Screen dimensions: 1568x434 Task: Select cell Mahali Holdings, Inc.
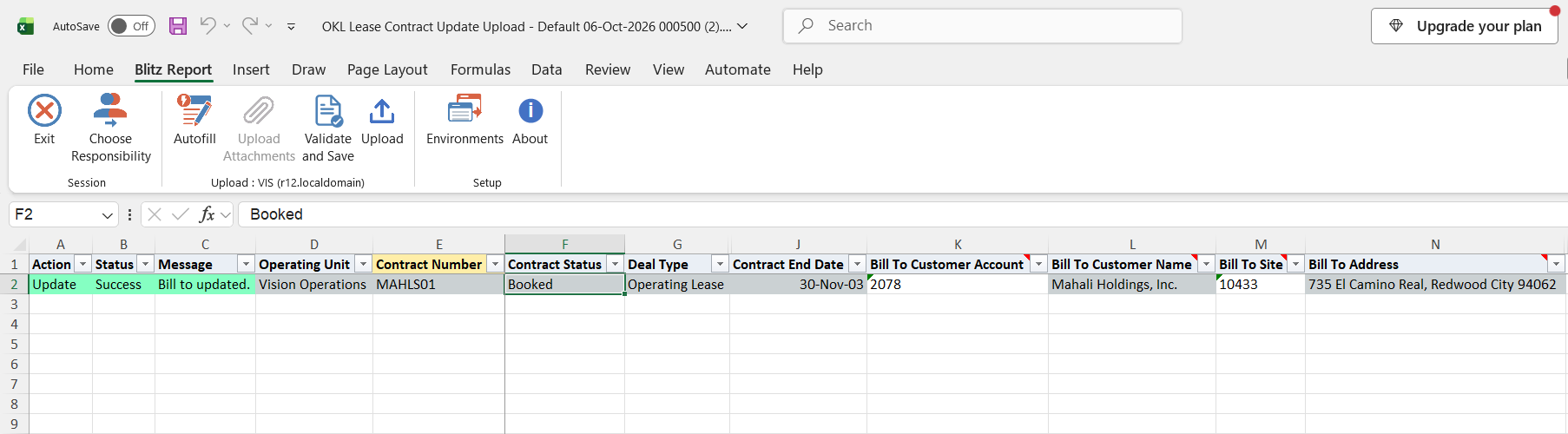click(x=1132, y=284)
